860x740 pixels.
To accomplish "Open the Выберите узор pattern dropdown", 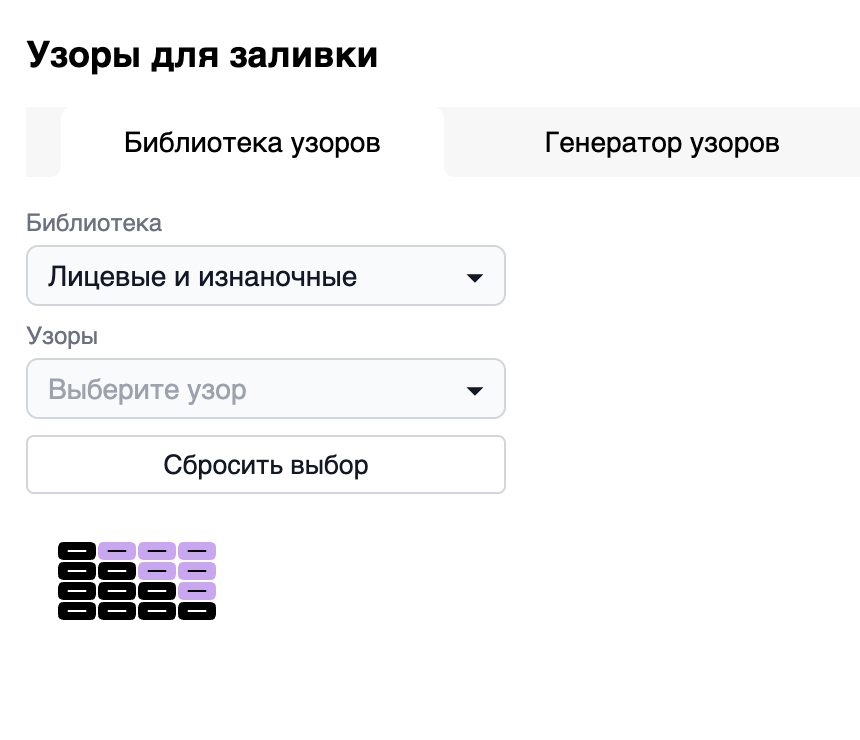I will pos(266,389).
